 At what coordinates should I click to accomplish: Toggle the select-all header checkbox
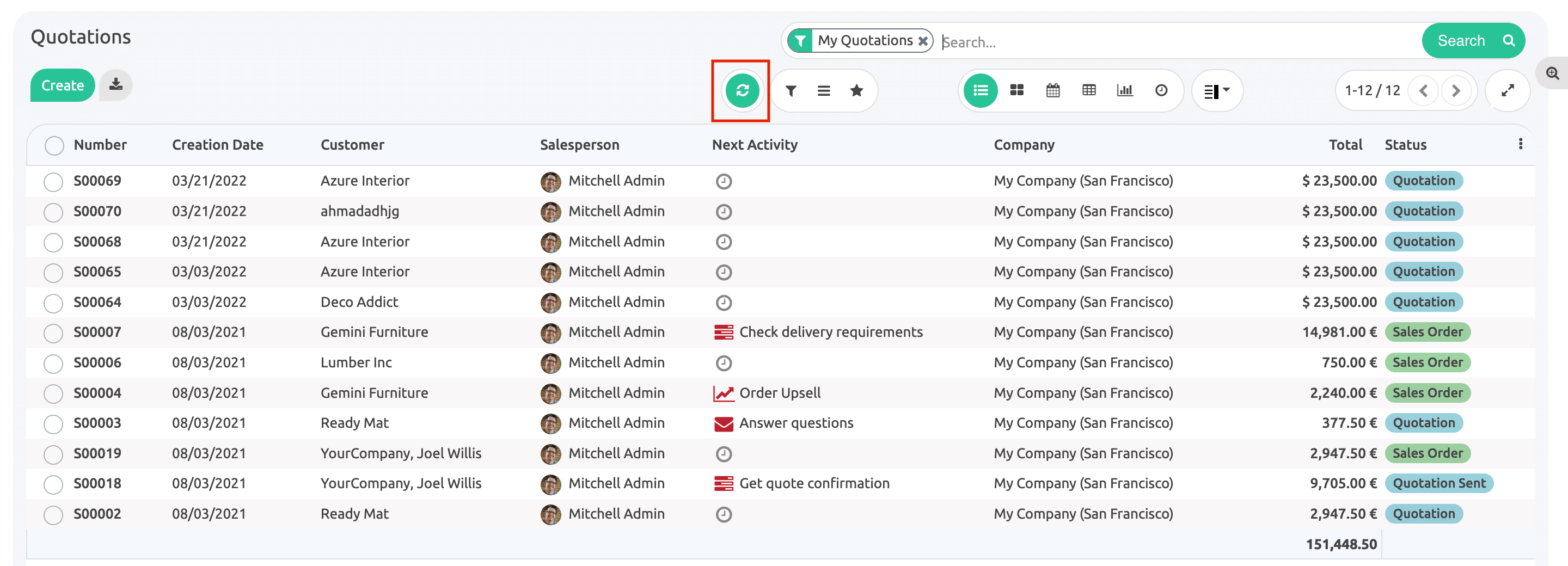pyautogui.click(x=54, y=145)
